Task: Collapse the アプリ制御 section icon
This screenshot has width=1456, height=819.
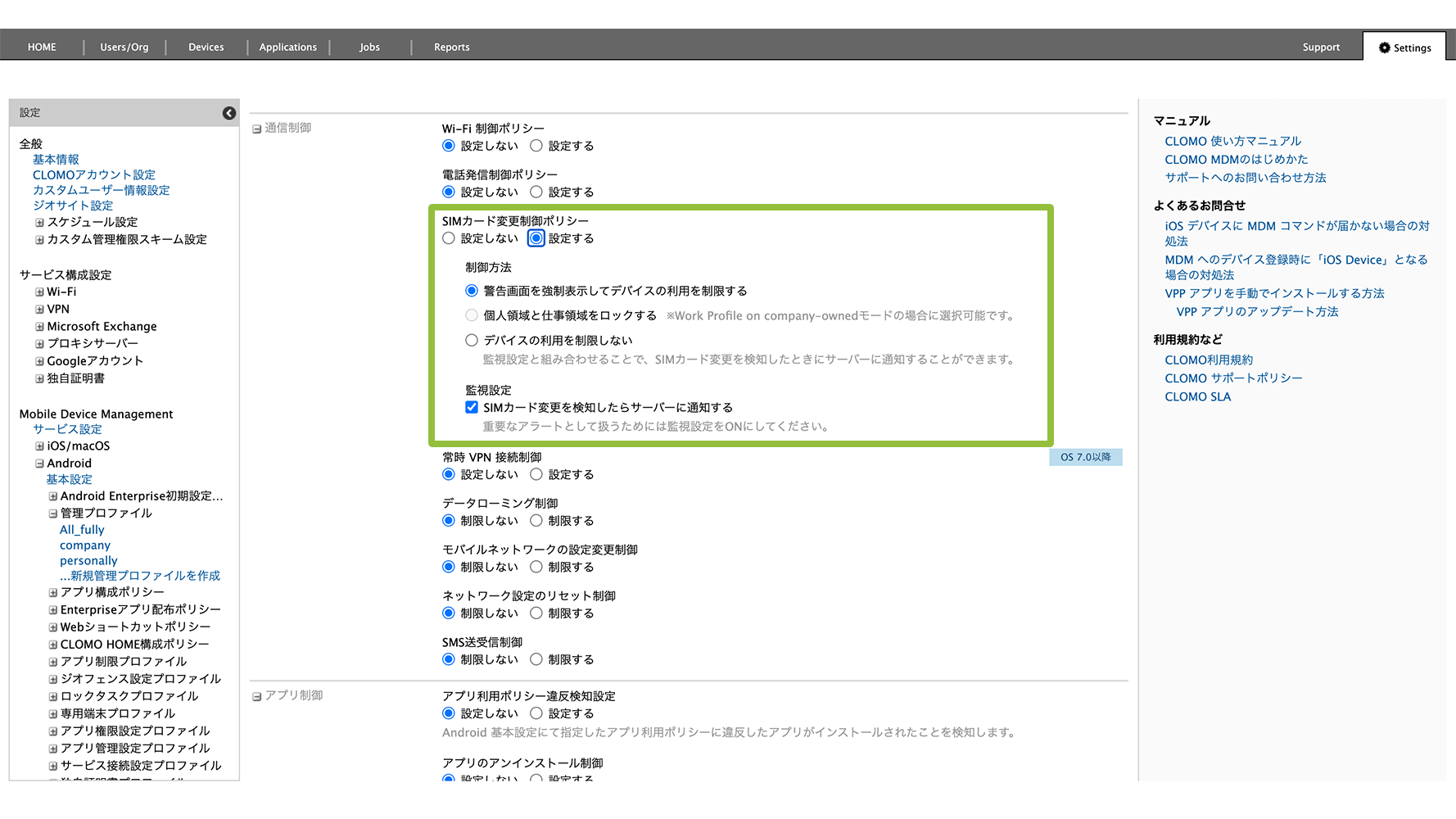Action: click(256, 696)
